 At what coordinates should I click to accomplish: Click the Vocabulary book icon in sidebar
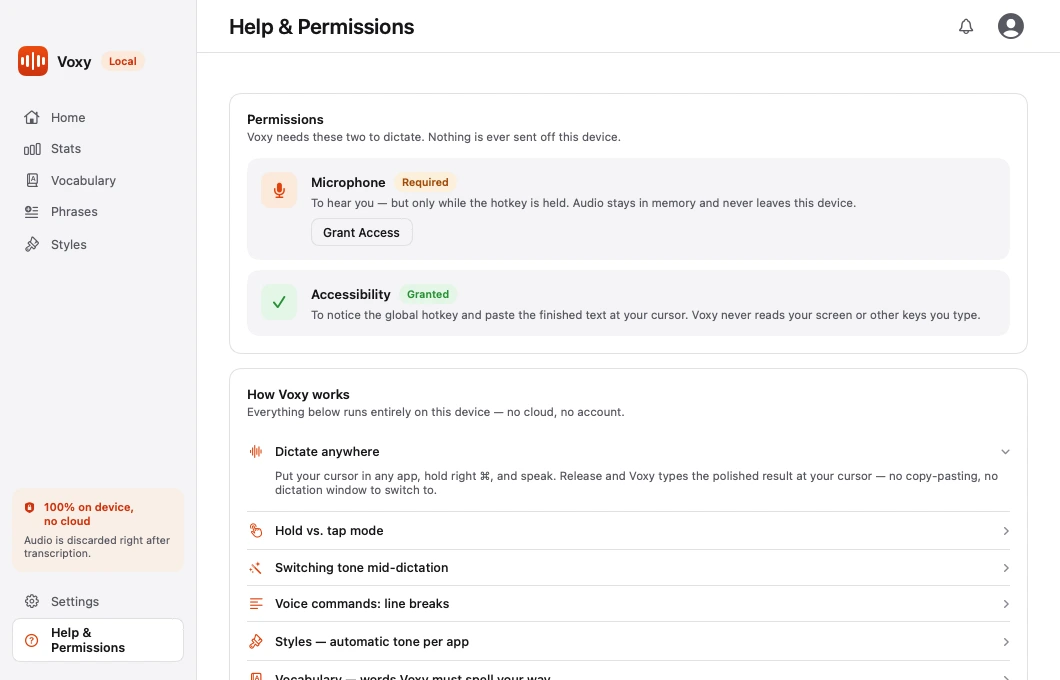tap(32, 180)
